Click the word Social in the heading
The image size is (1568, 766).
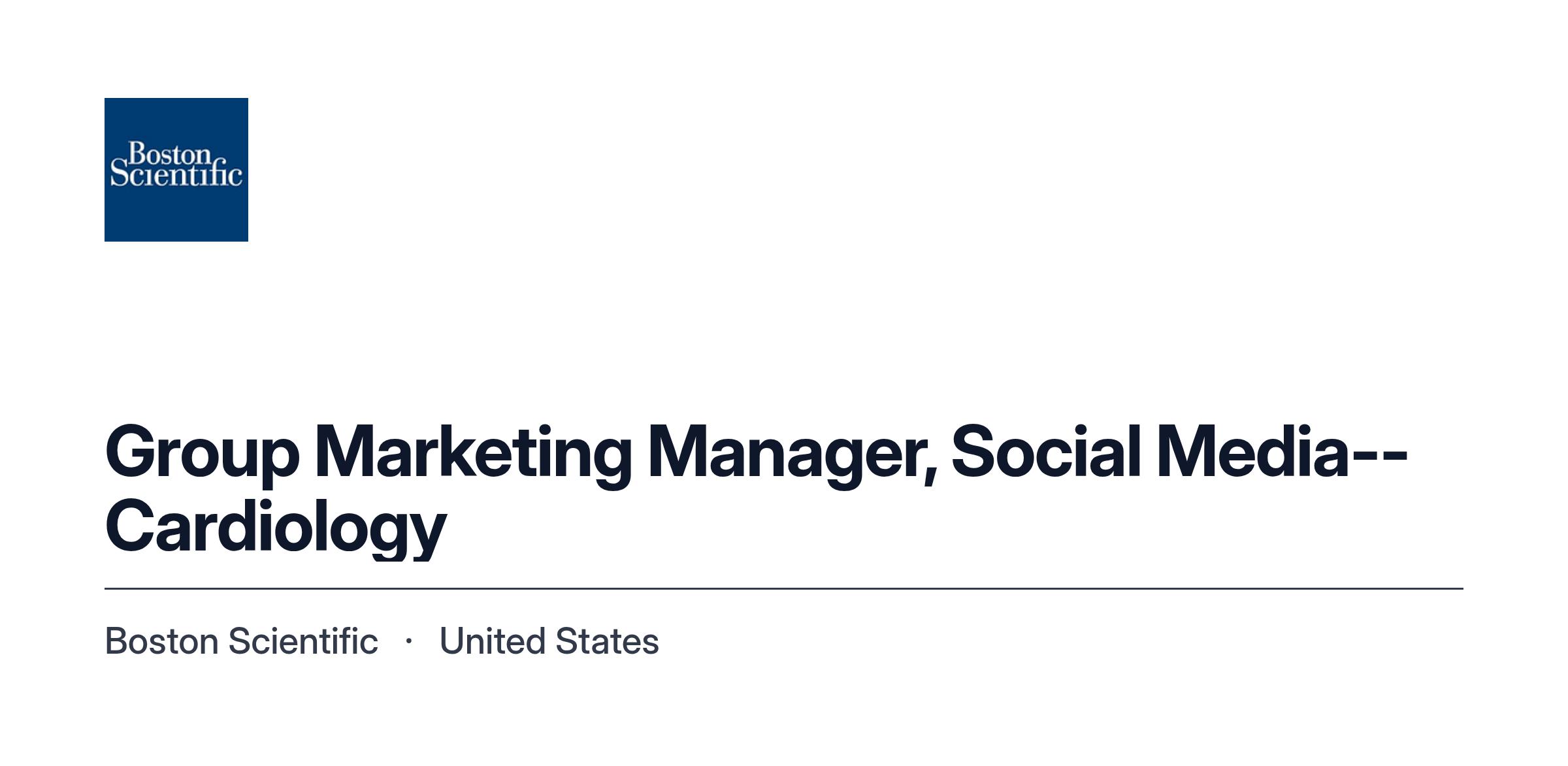click(1046, 452)
